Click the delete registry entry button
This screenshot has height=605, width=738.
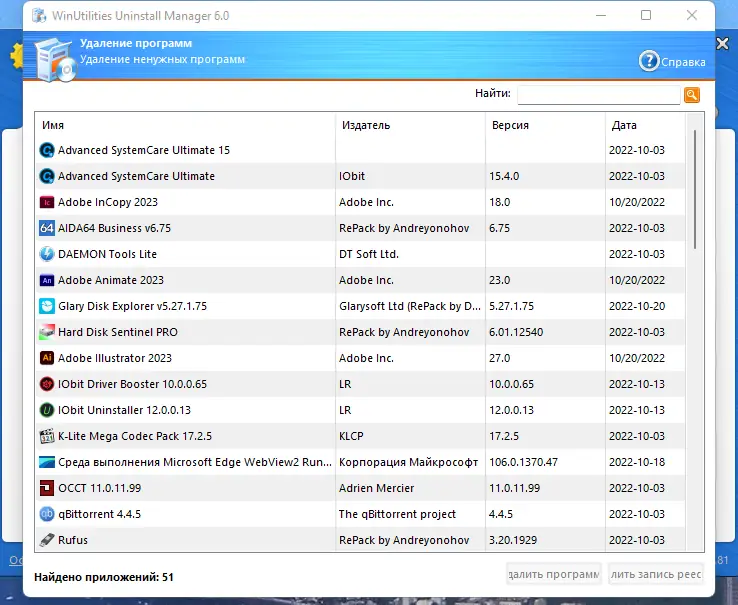[x=656, y=574]
